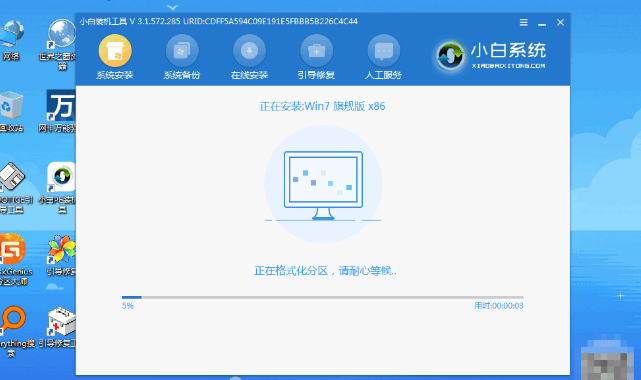Open the hamburger menu in title bar
Viewport: 641px width, 380px height.
click(x=524, y=22)
